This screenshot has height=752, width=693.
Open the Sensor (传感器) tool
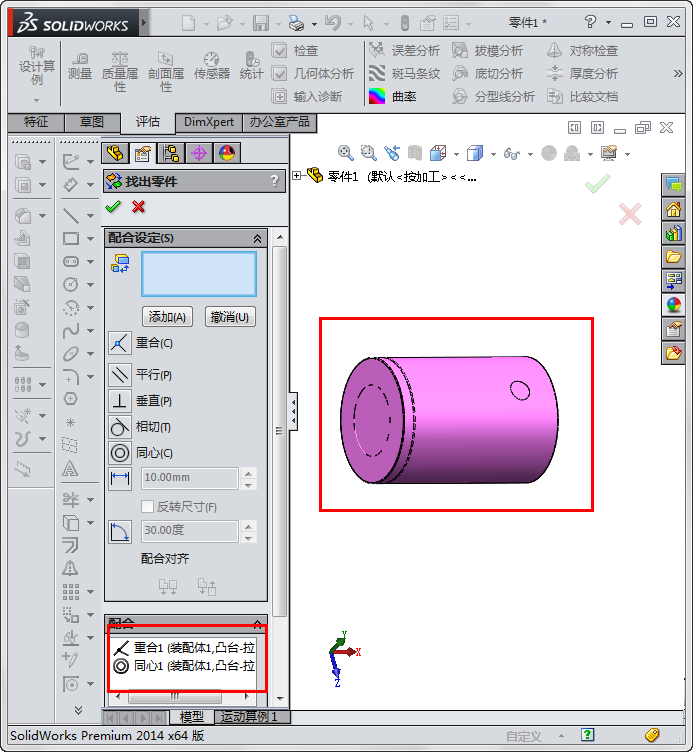click(x=211, y=67)
